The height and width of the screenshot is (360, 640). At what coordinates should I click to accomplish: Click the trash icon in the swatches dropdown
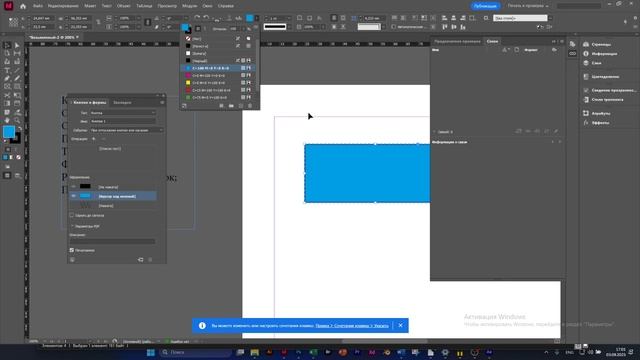pos(250,106)
